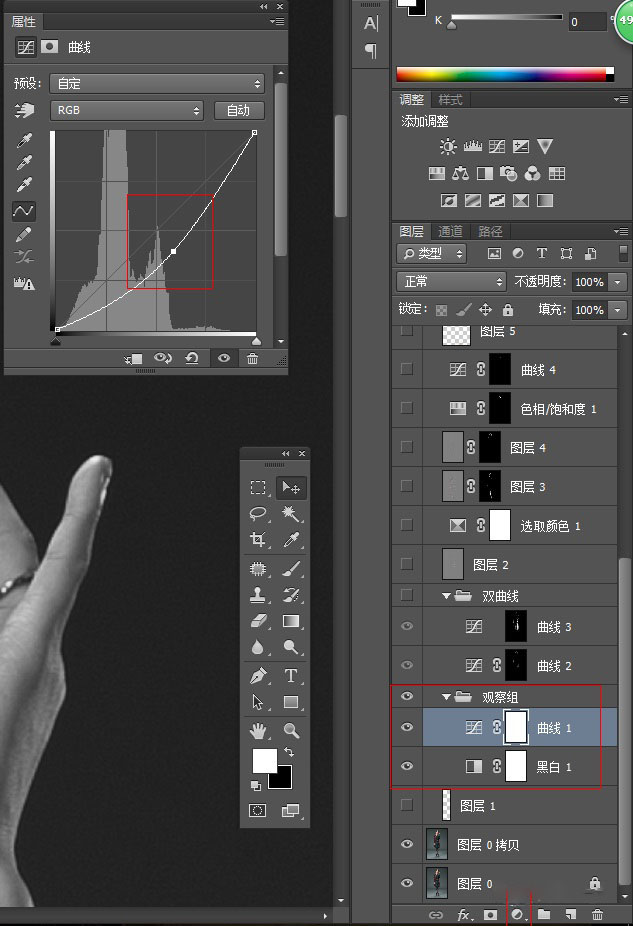This screenshot has width=633, height=926.
Task: Create a new group folder
Action: [x=544, y=914]
